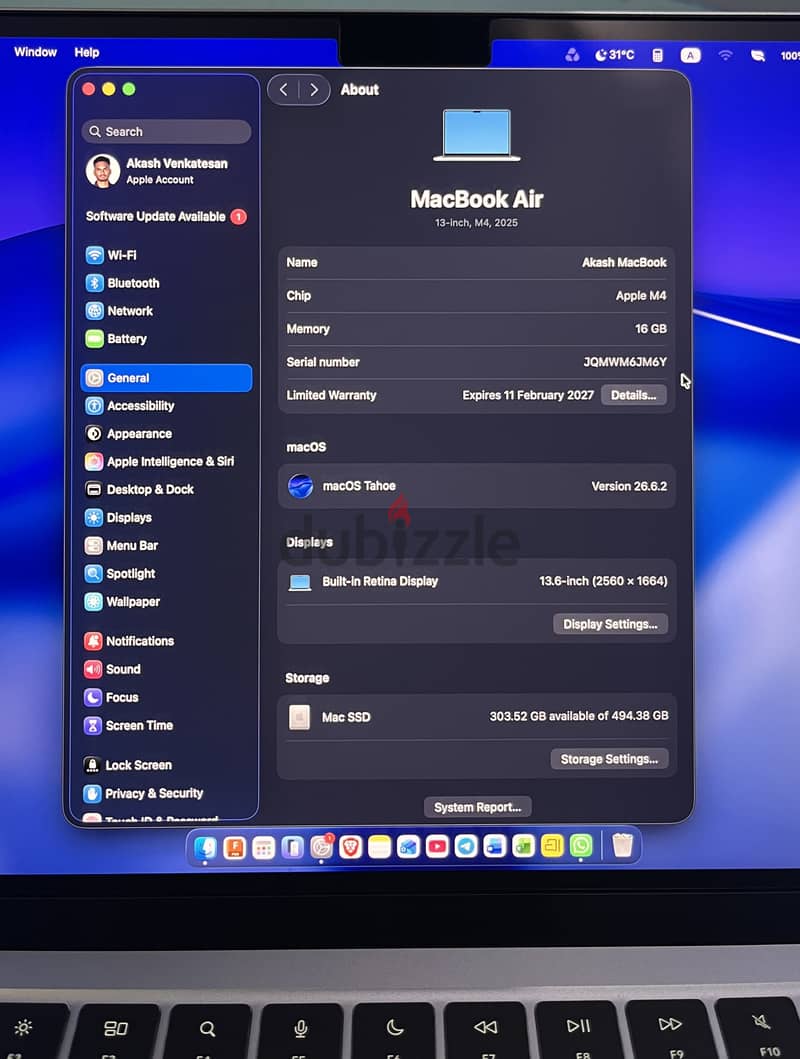Viewport: 800px width, 1059px height.
Task: Open Launchpad apps grid in Dock
Action: click(x=263, y=847)
